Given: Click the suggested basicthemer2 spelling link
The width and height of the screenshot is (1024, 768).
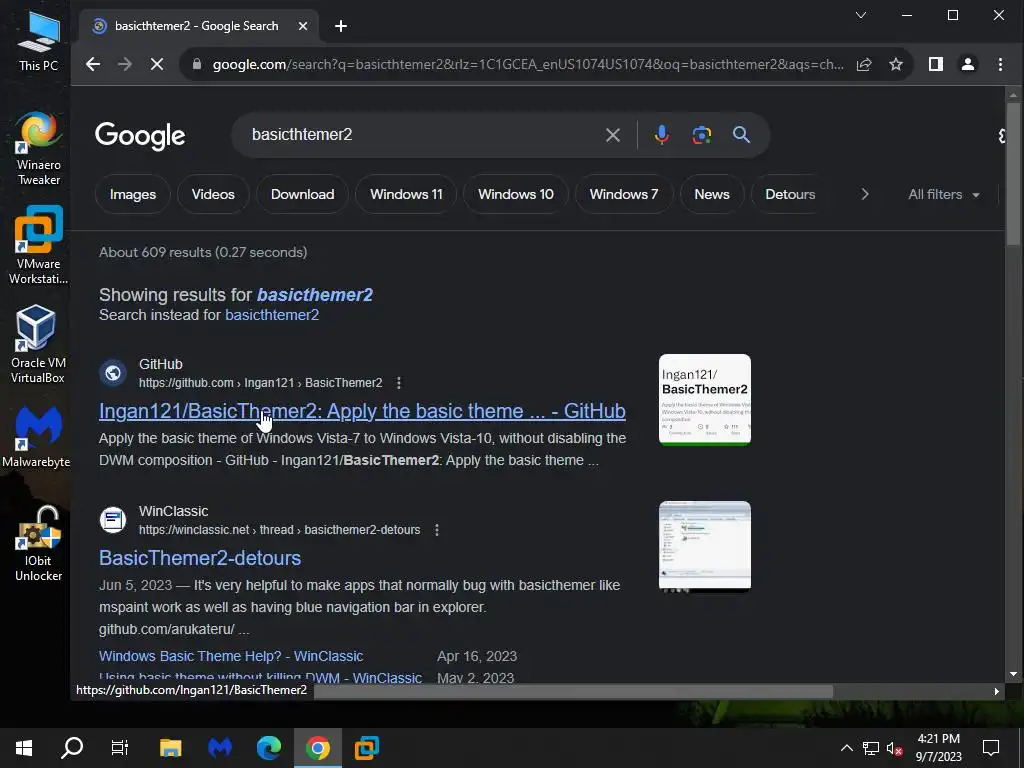Looking at the screenshot, I should click(315, 295).
